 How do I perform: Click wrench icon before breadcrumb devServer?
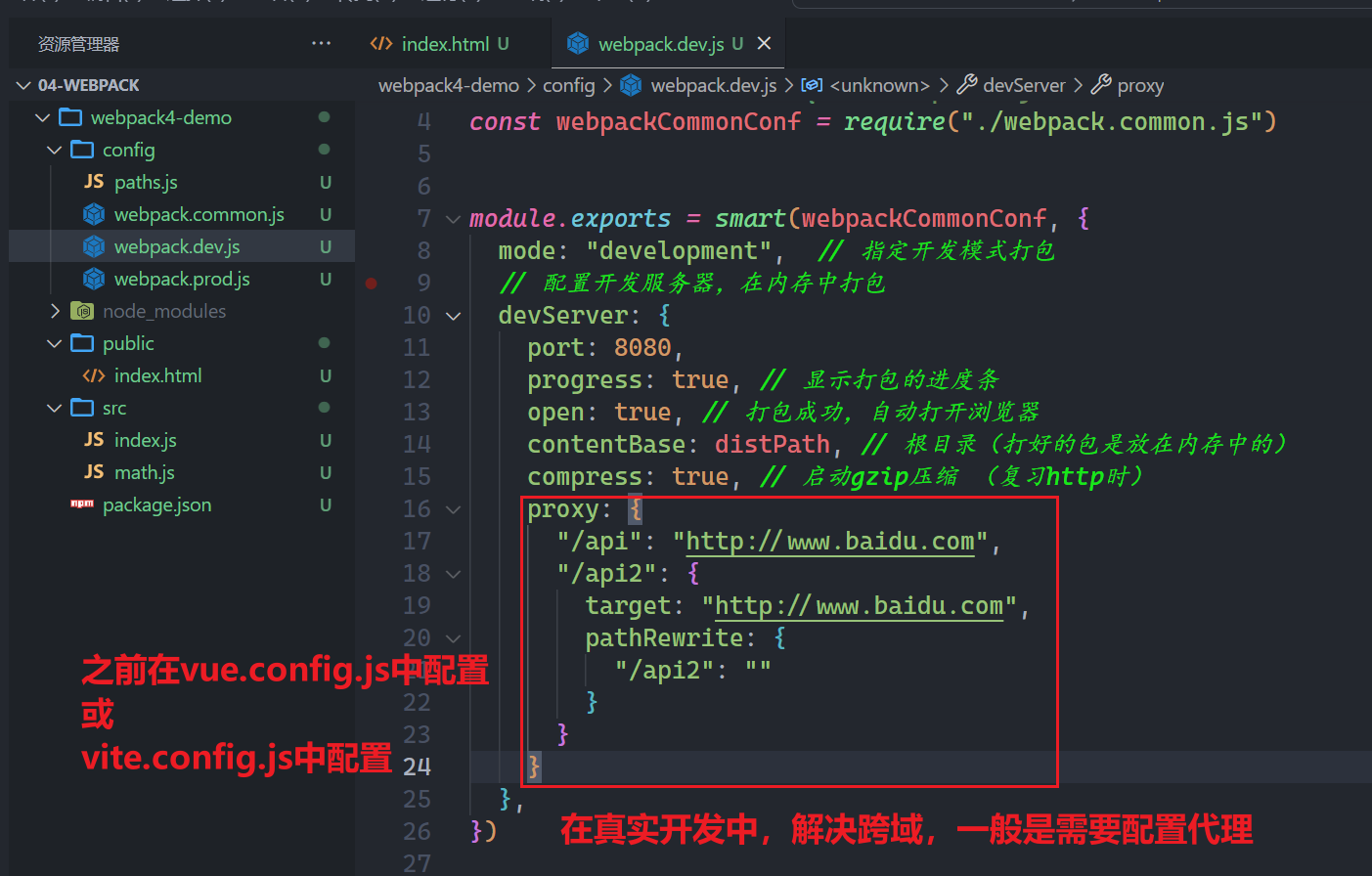967,85
